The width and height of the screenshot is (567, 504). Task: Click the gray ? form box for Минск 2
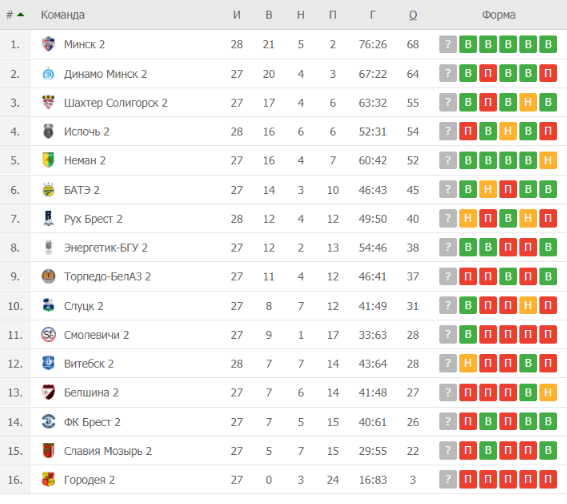[448, 44]
